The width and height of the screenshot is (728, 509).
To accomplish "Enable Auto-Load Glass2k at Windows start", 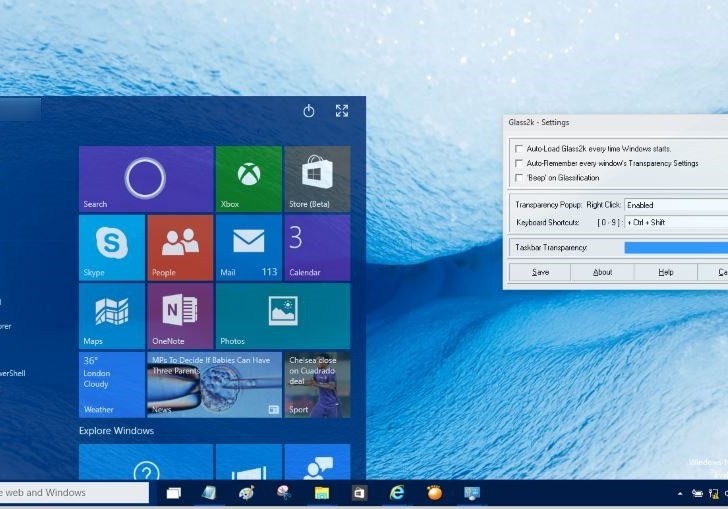I will click(x=518, y=149).
